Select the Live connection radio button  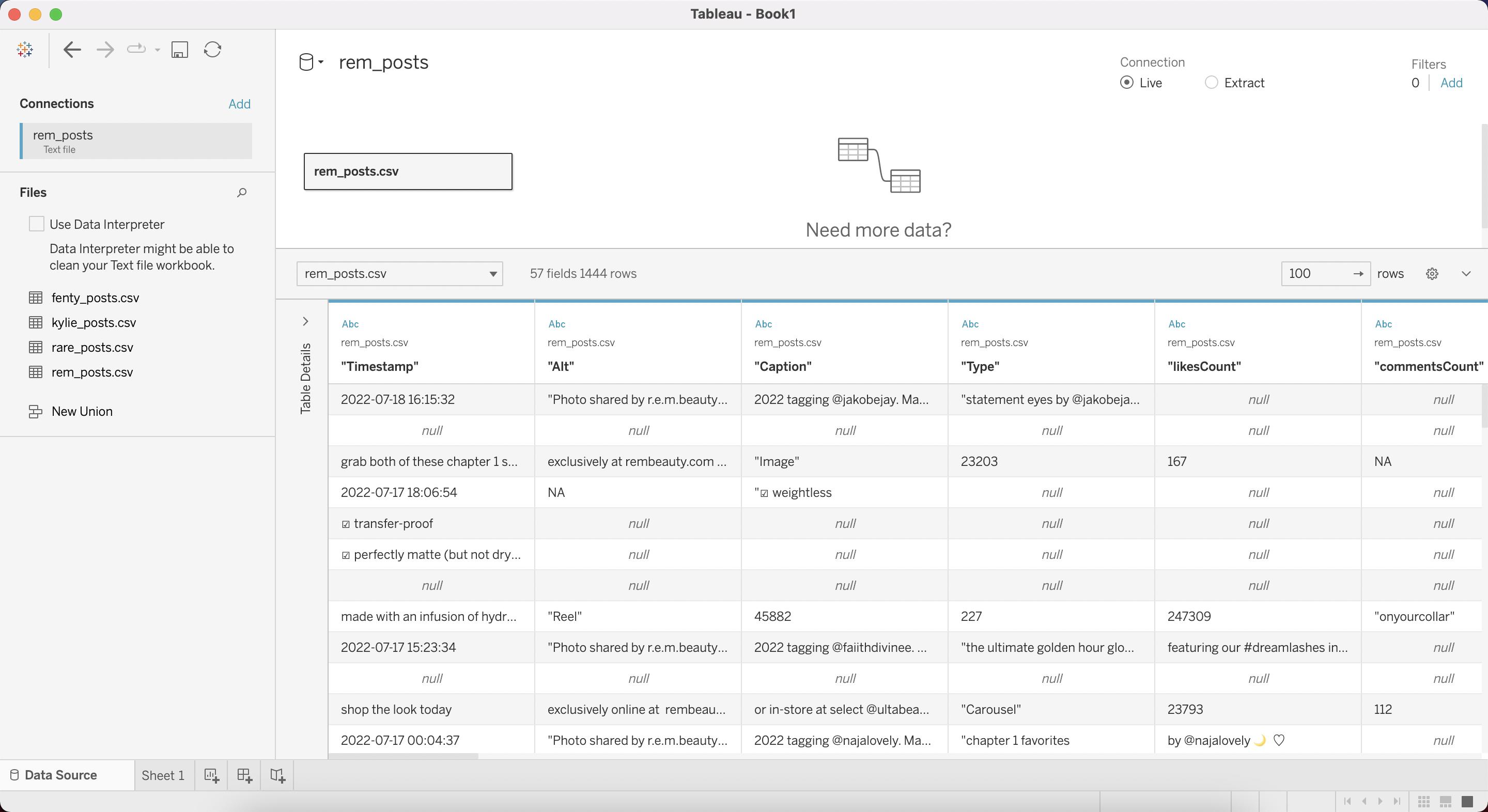point(1126,83)
